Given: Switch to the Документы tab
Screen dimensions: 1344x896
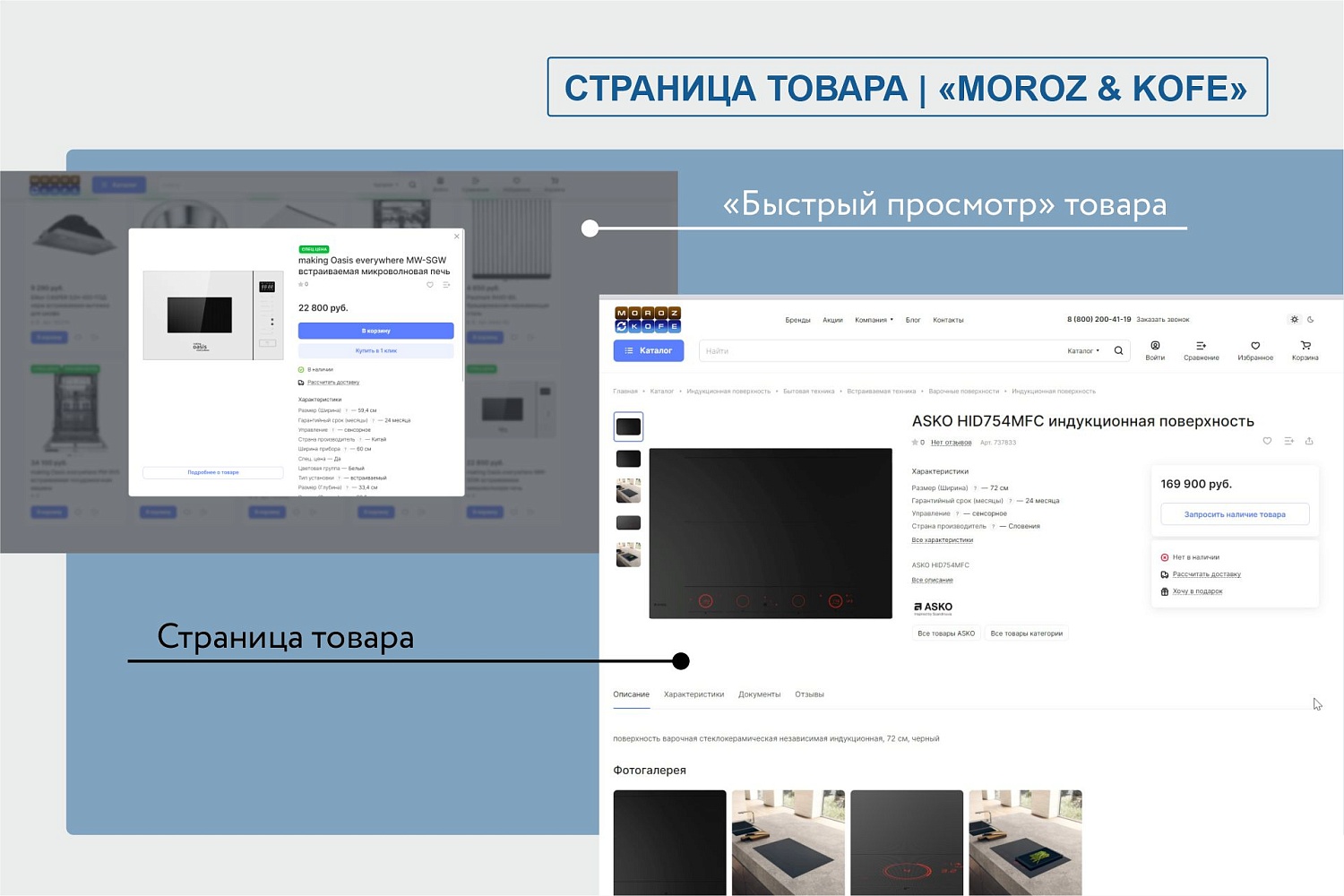Looking at the screenshot, I should [x=759, y=694].
